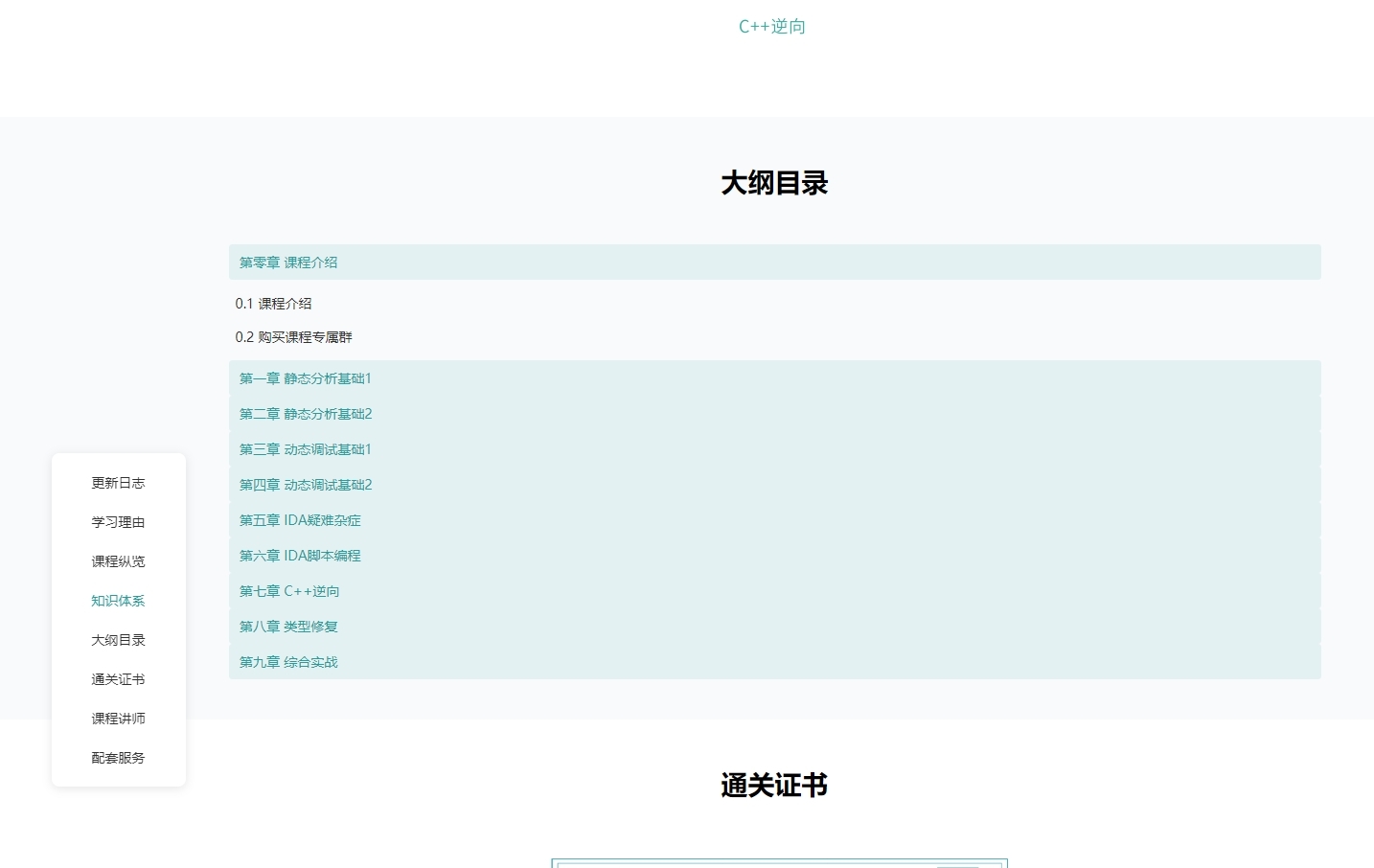Expand chapter 第八章 类型修复

(x=288, y=627)
